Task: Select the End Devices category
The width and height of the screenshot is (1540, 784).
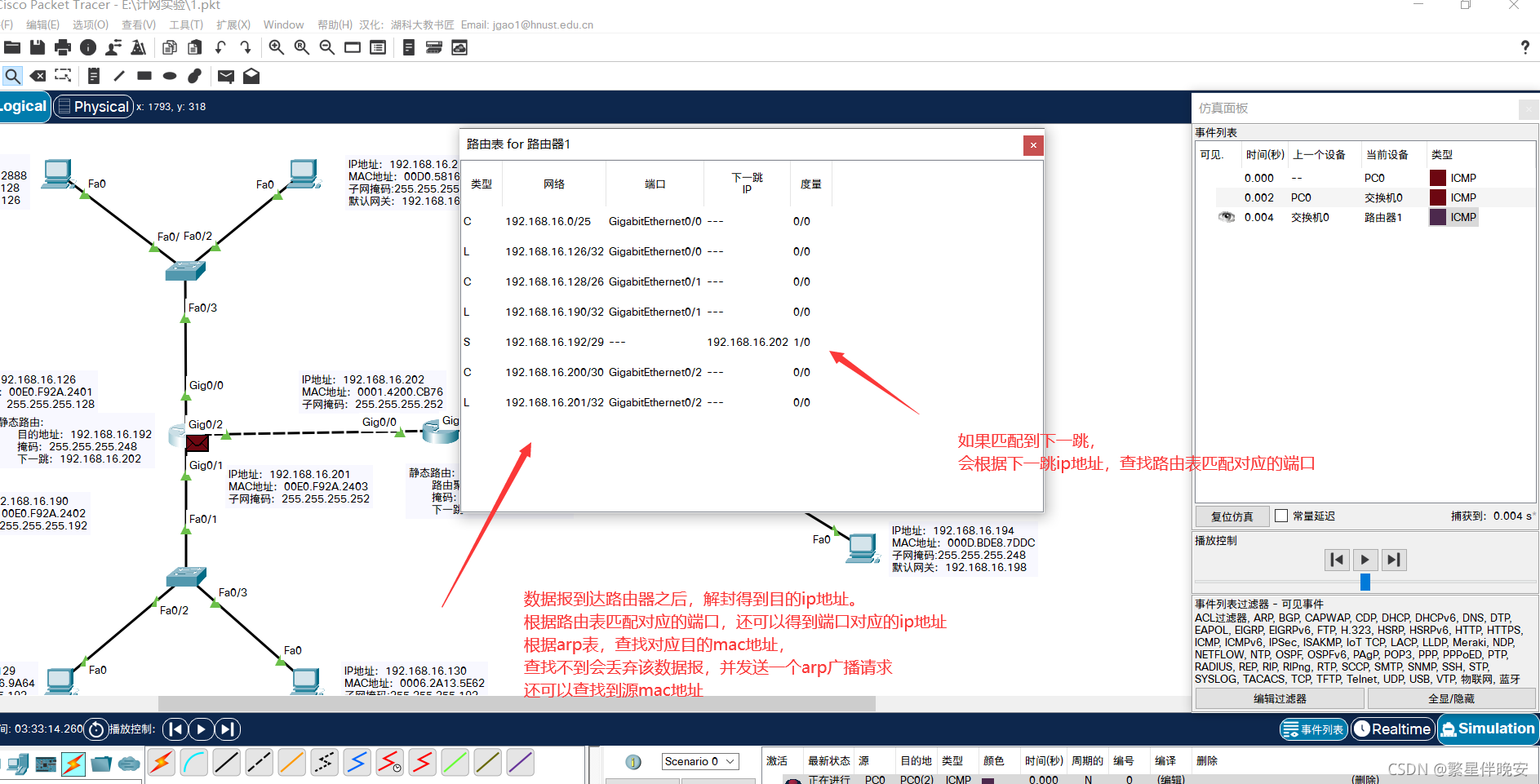Action: click(18, 764)
